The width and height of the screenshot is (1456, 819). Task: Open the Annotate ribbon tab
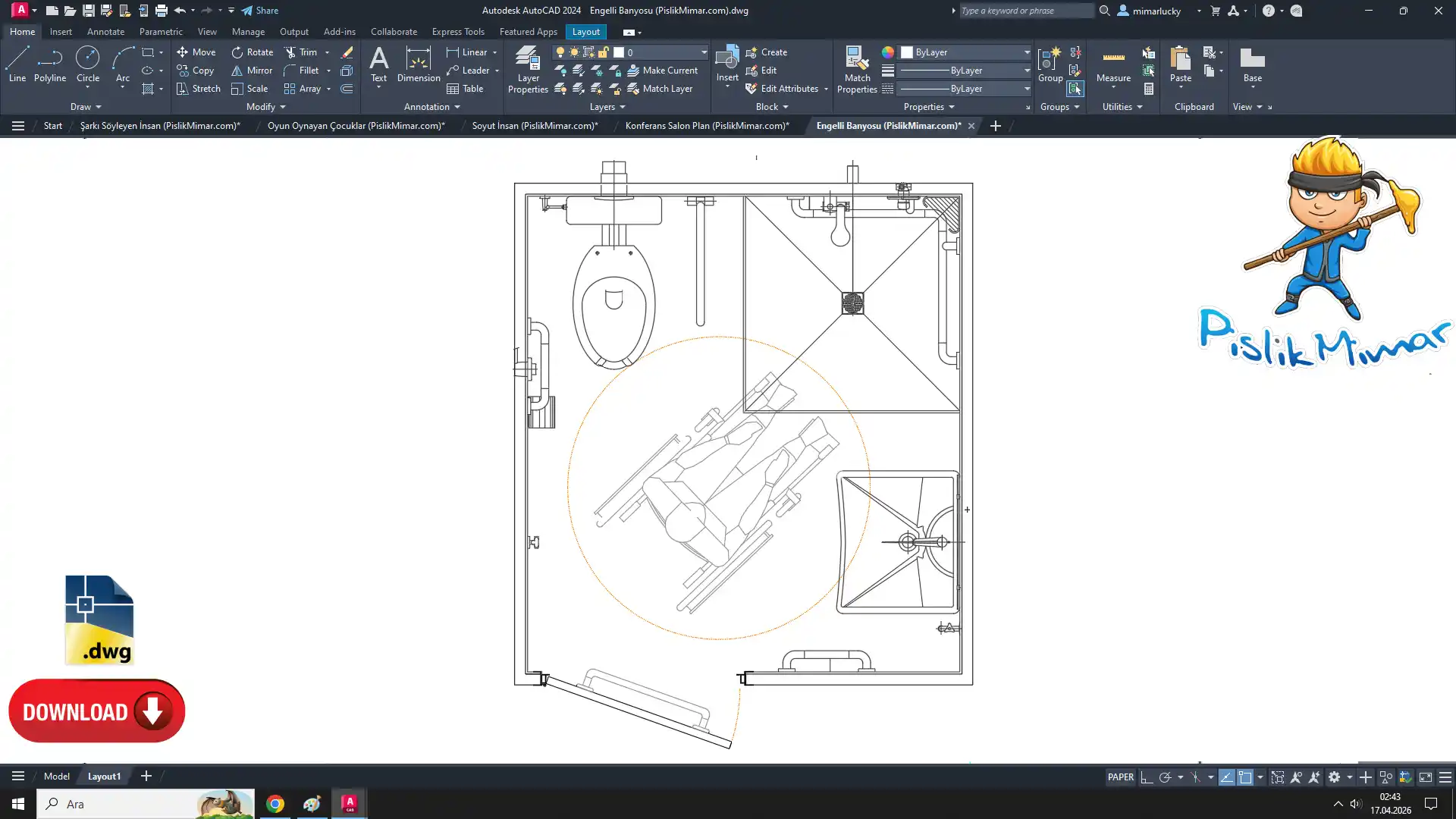click(105, 32)
